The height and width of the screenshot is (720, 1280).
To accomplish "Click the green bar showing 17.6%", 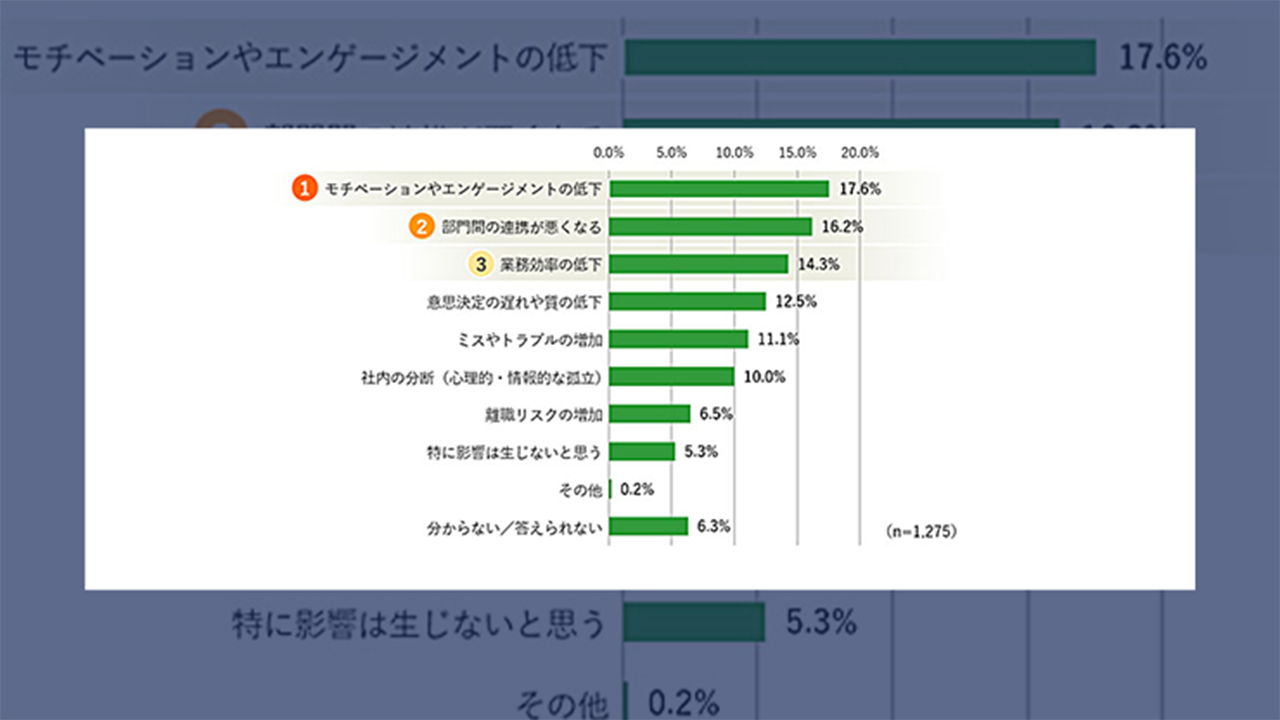I will point(719,189).
